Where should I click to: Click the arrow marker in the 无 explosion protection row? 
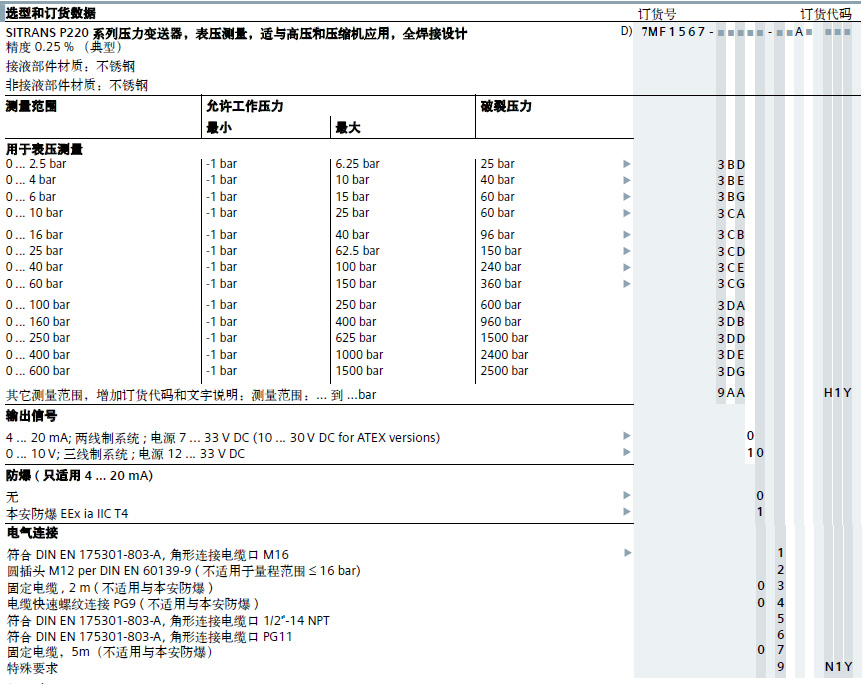tap(627, 495)
